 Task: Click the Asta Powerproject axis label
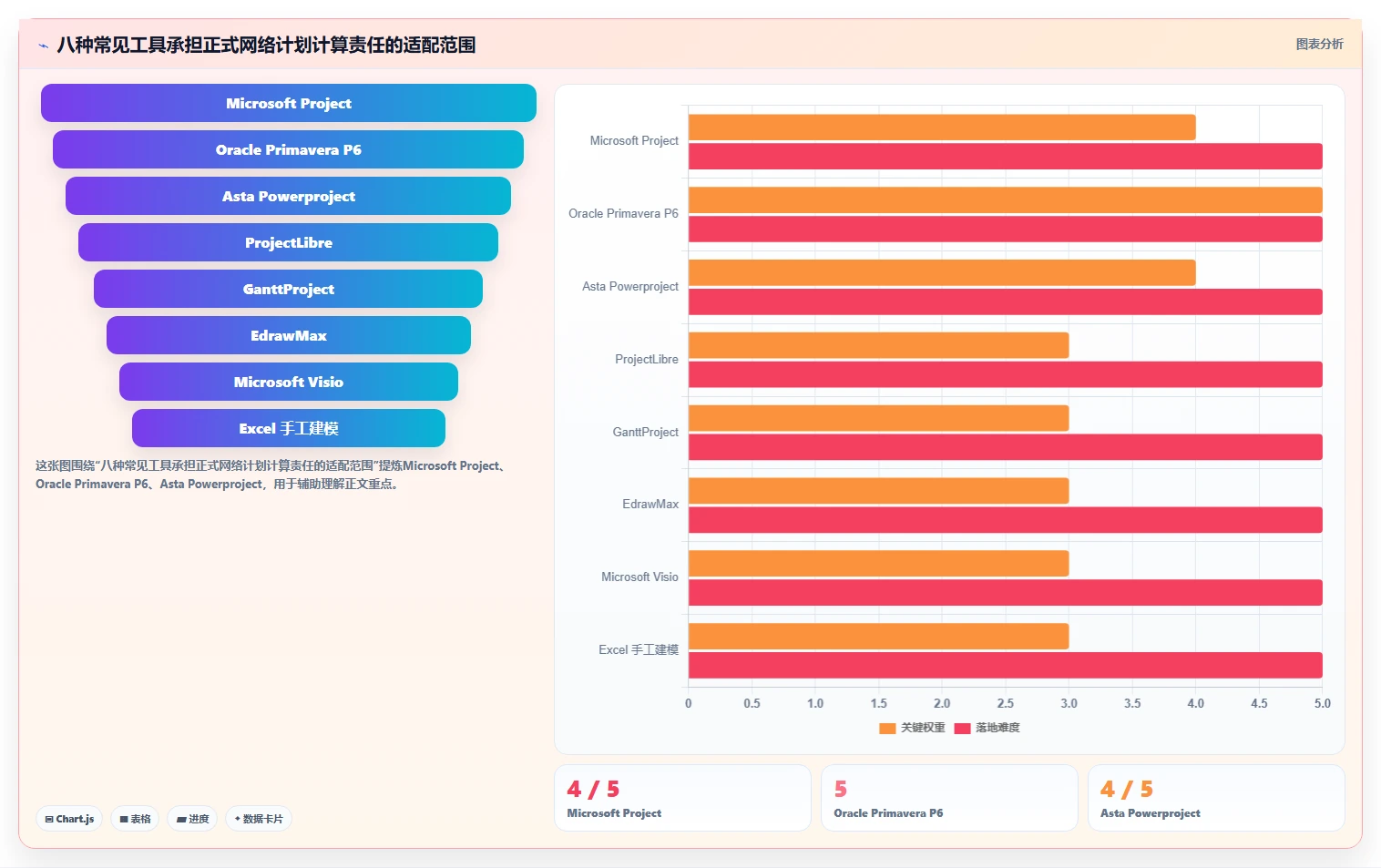[630, 287]
